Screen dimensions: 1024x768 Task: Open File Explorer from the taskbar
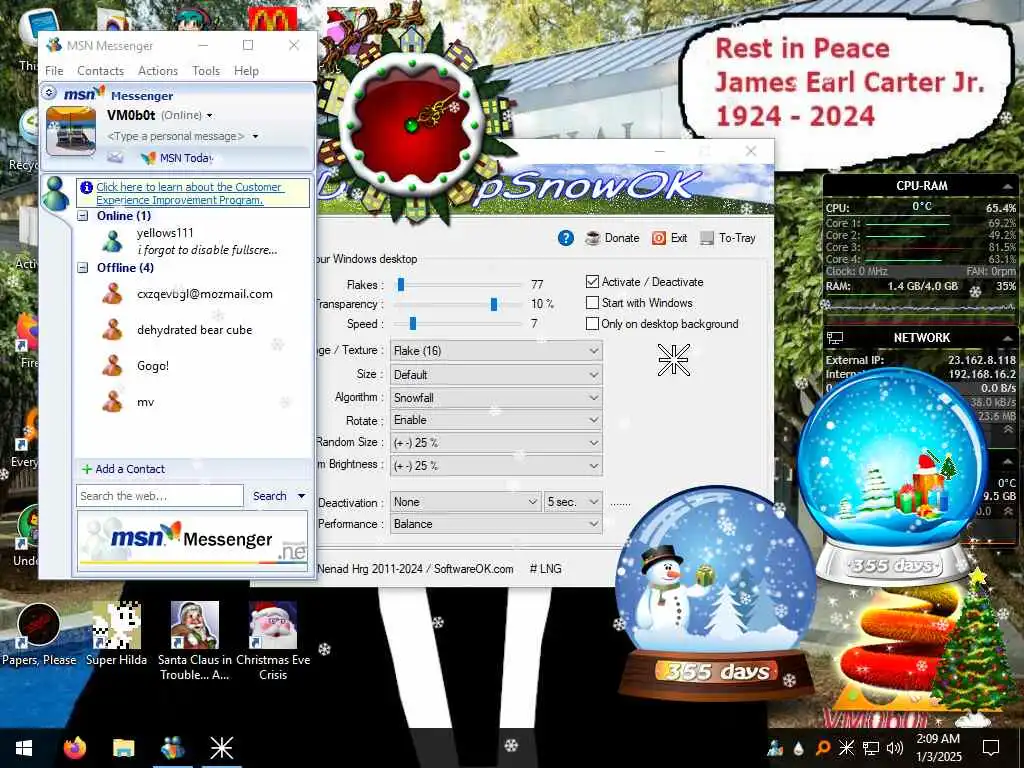tap(123, 748)
